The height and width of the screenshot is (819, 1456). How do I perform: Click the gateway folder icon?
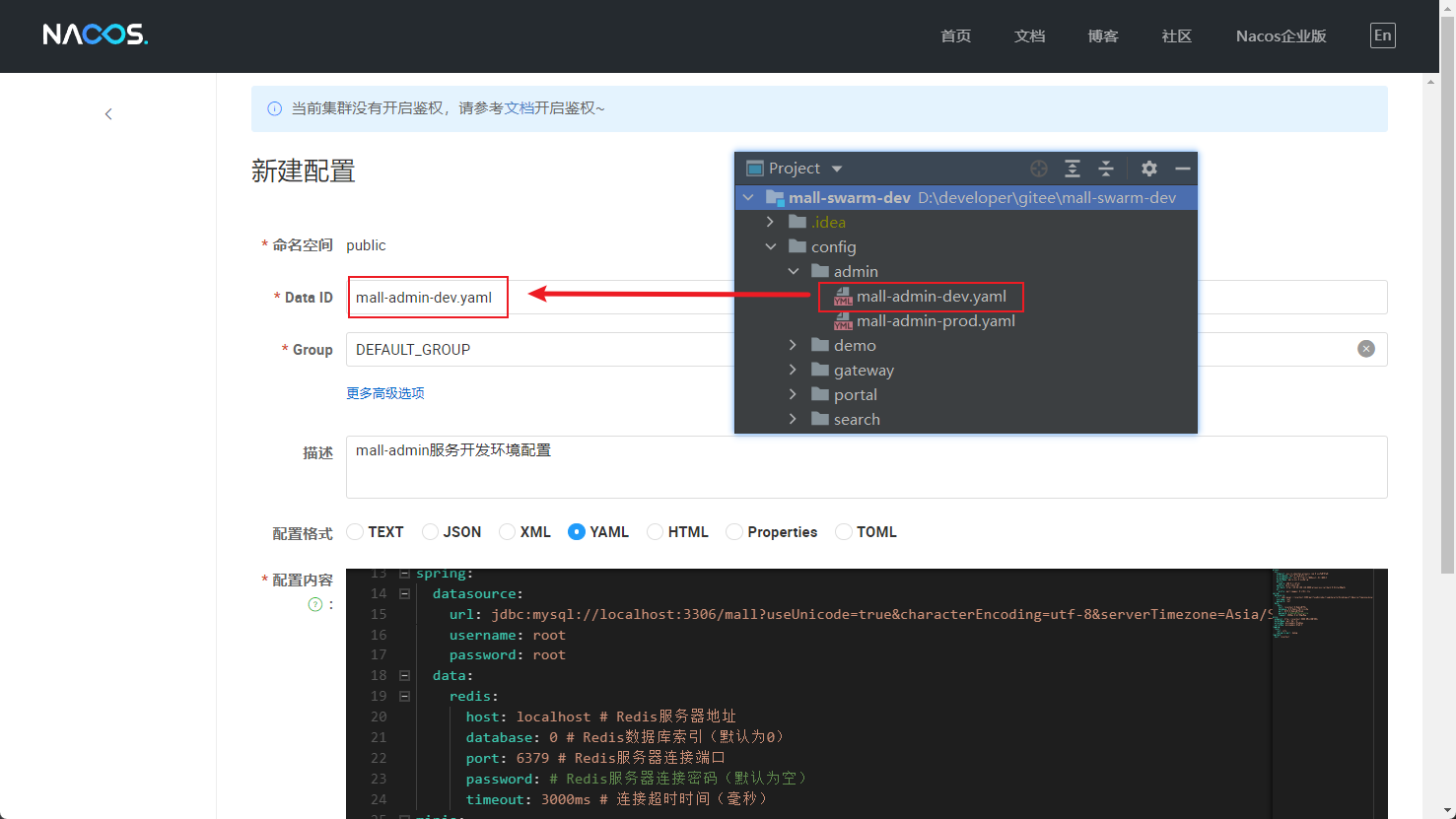click(x=819, y=371)
